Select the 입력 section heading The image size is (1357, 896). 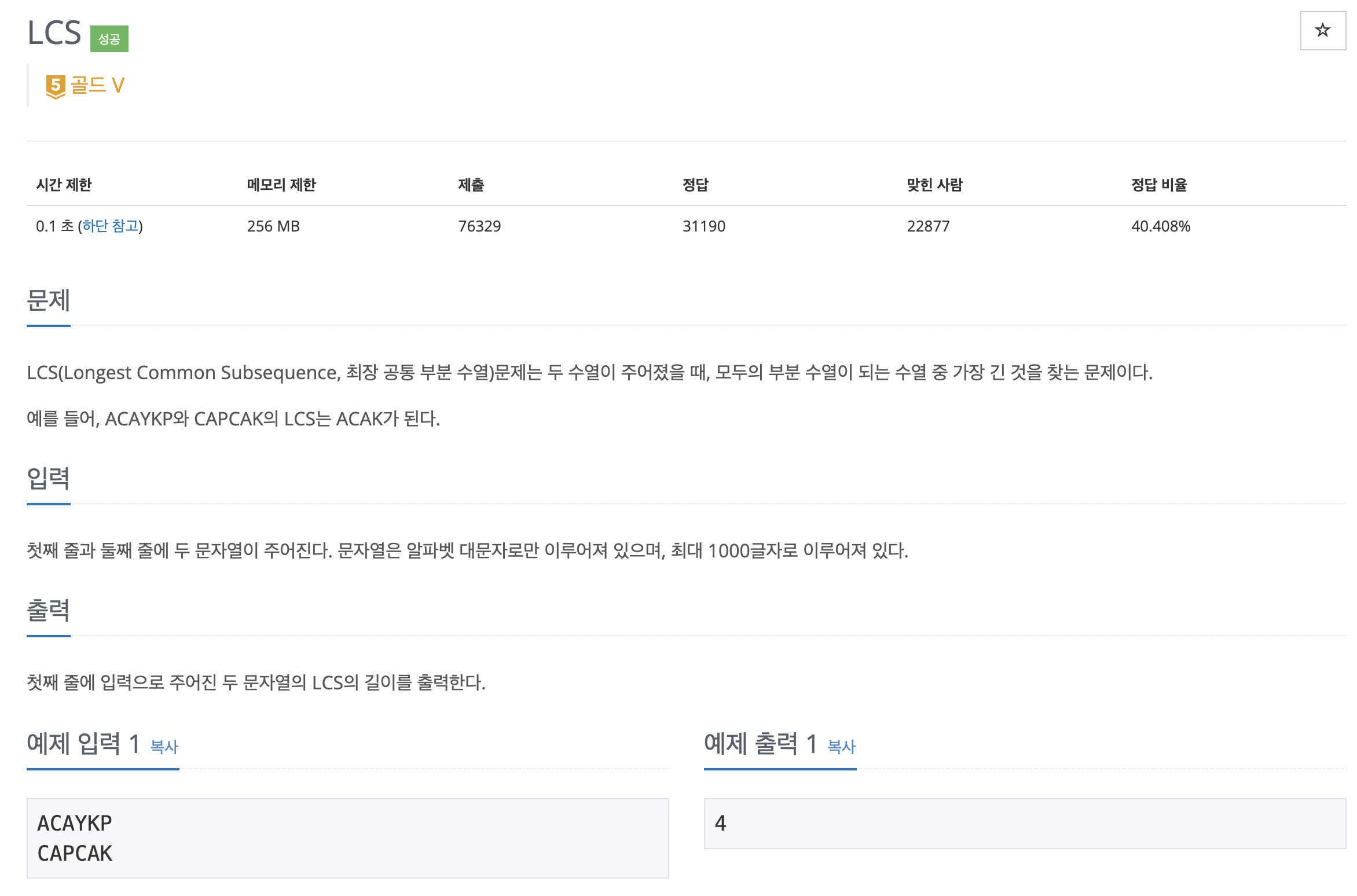49,479
